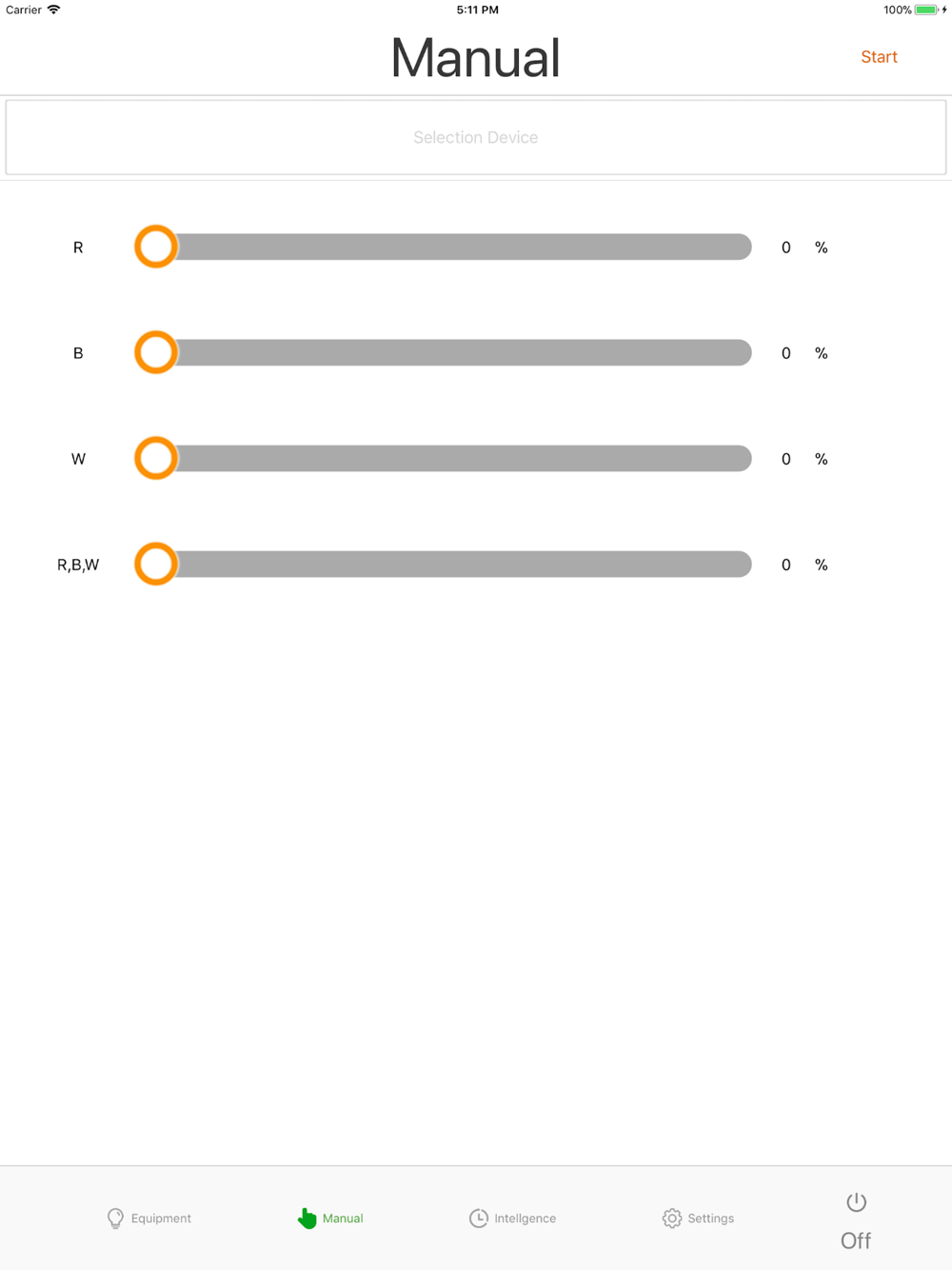The image size is (952, 1270).
Task: Click the R,B,W combined slider handle
Action: coord(156,564)
